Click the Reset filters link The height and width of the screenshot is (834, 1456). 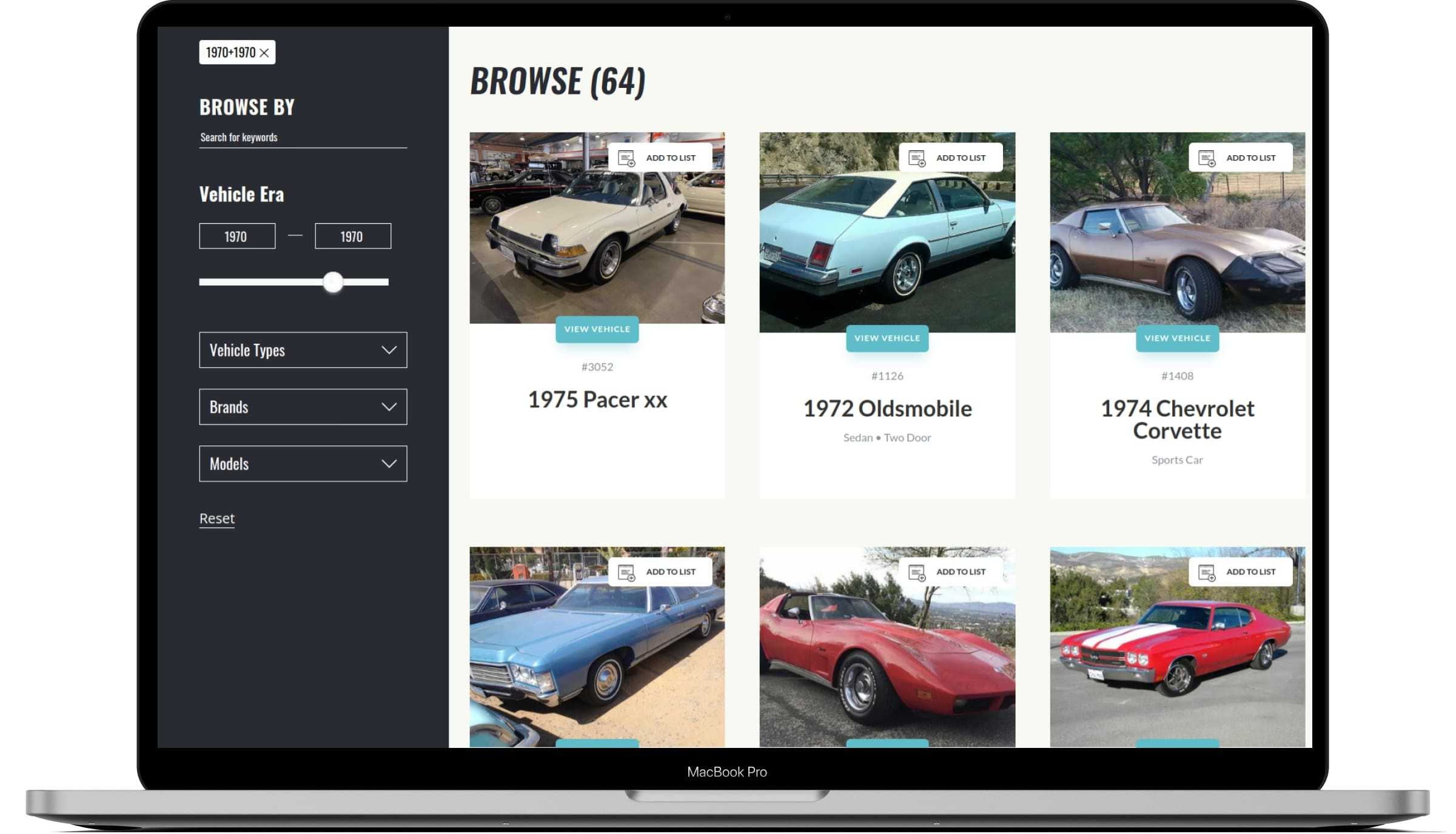(x=216, y=518)
